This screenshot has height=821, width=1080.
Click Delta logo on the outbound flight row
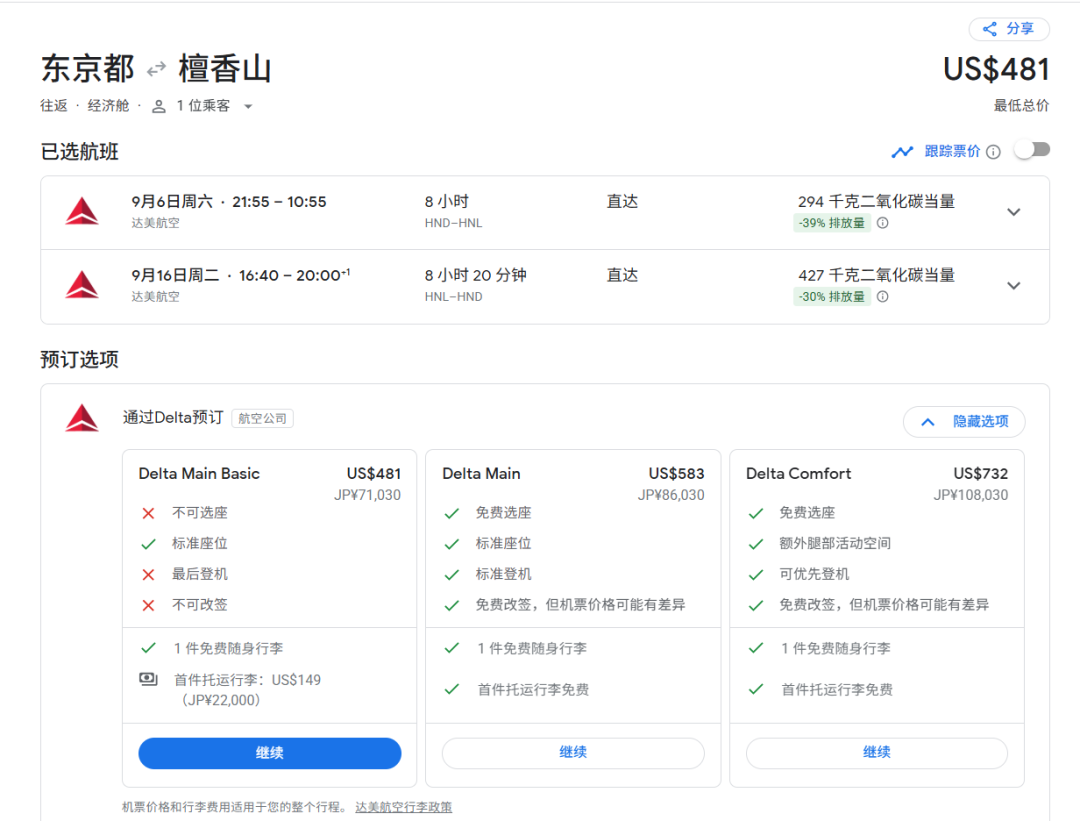pos(82,212)
